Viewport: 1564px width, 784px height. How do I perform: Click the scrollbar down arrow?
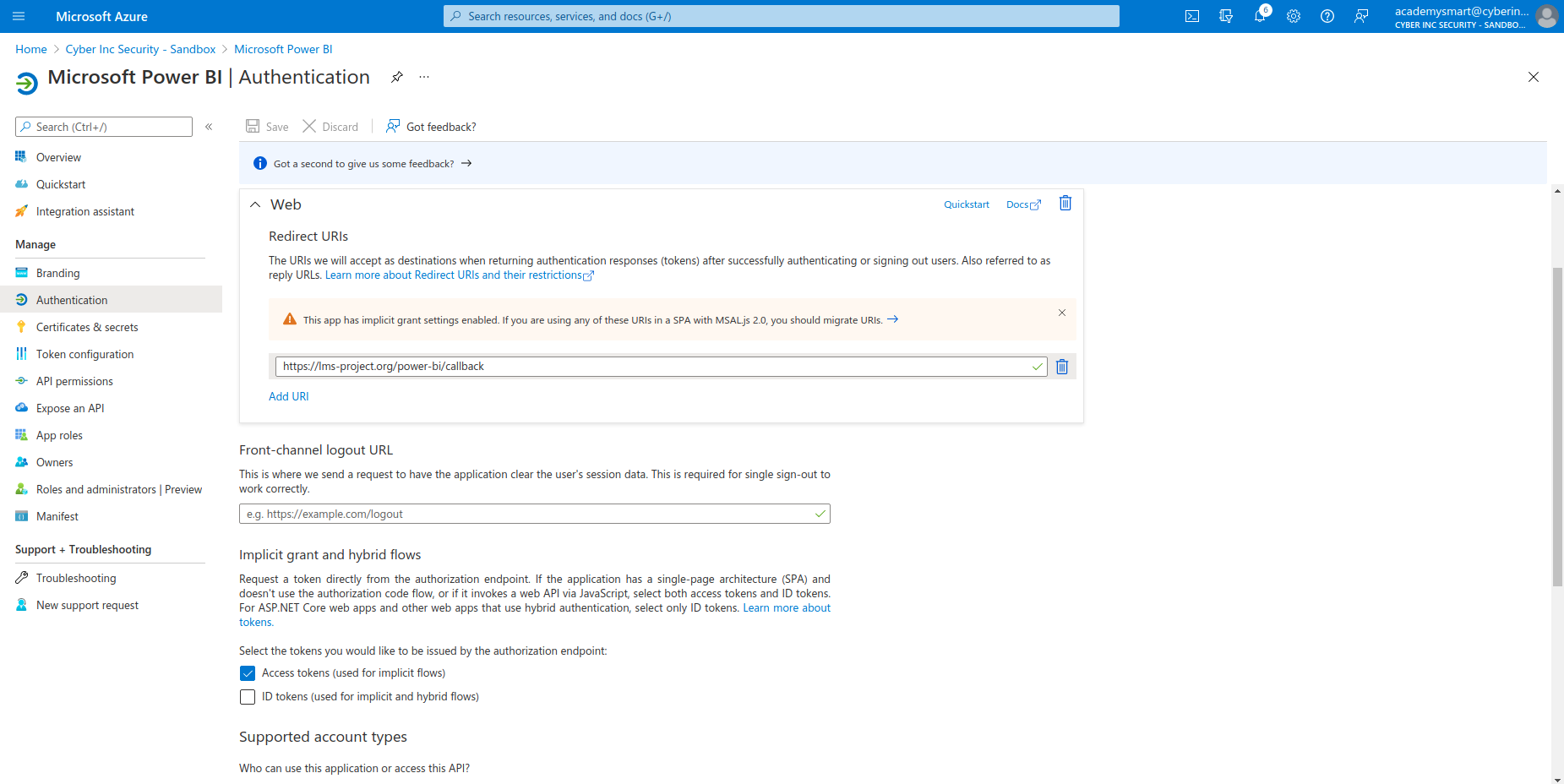tap(1557, 779)
